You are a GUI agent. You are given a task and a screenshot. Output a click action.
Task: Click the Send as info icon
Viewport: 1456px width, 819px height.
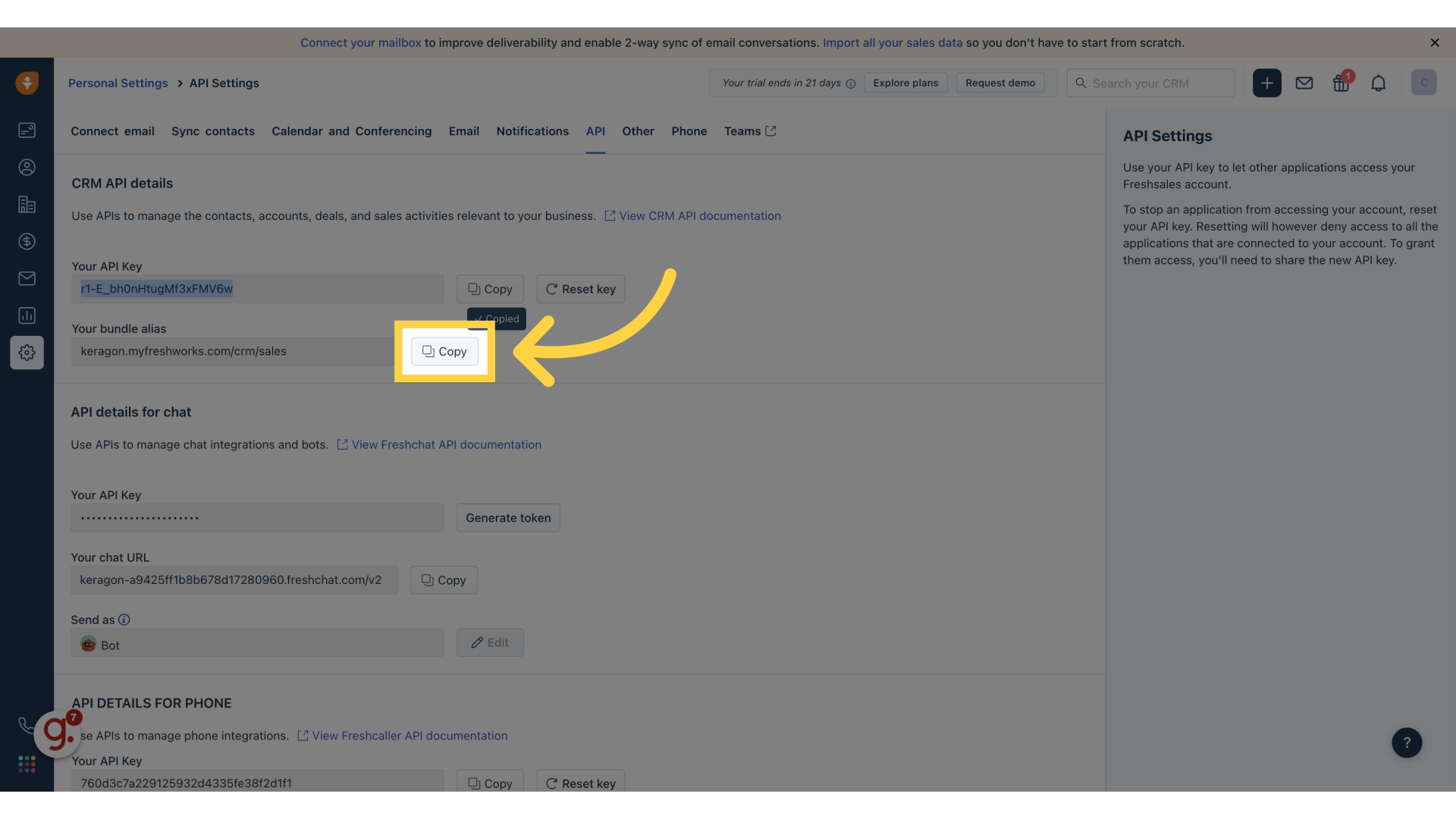point(124,620)
